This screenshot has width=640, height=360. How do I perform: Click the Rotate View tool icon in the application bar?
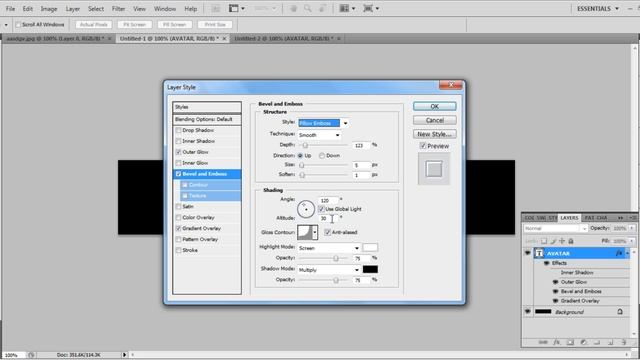point(322,8)
